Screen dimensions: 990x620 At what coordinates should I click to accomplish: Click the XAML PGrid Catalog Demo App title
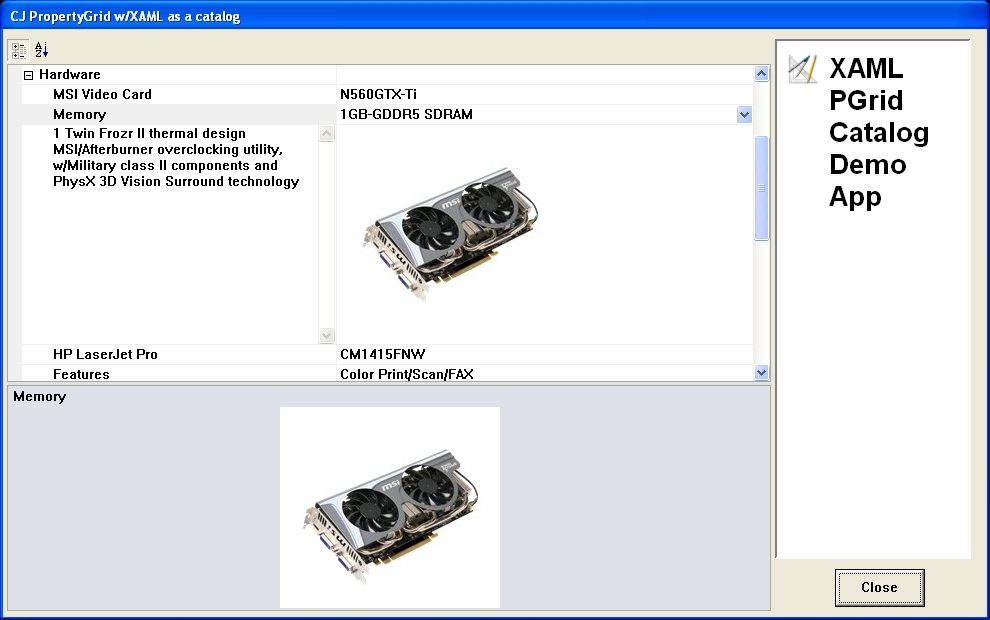click(x=879, y=133)
